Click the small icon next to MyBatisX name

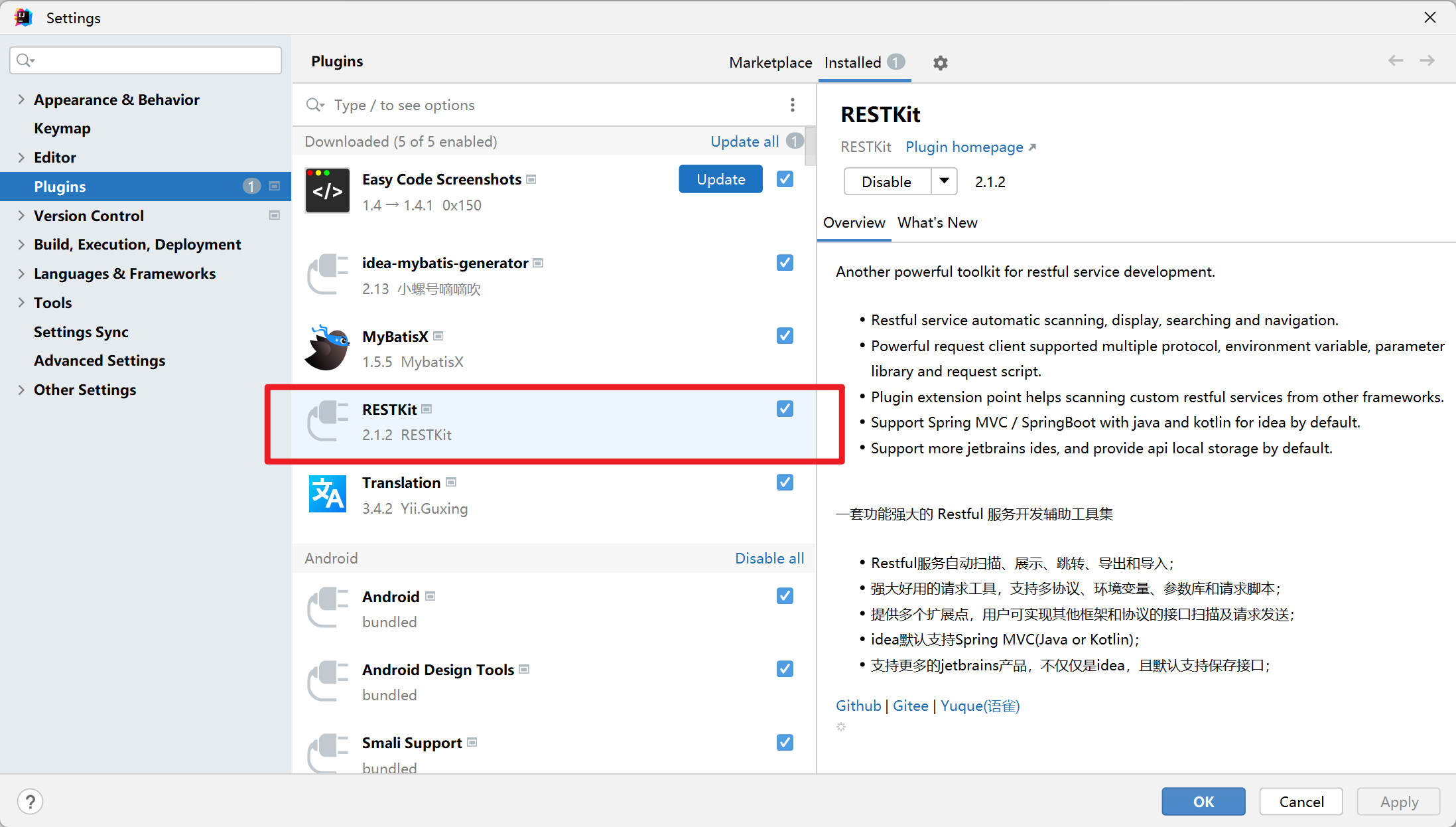438,336
